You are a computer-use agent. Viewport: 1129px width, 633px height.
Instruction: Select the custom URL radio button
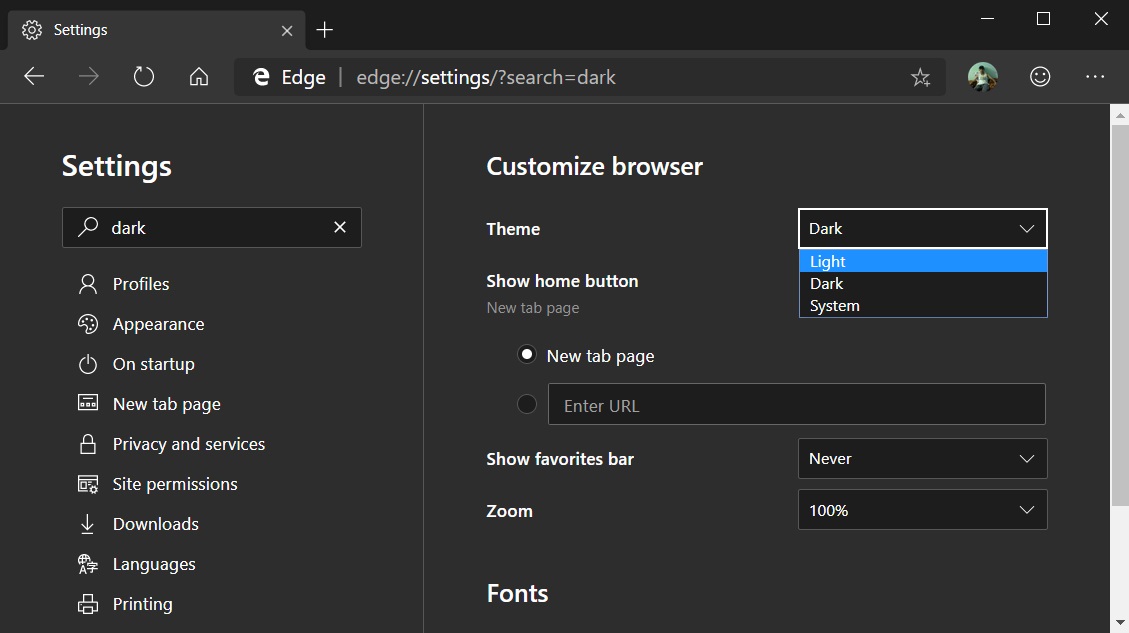527,404
